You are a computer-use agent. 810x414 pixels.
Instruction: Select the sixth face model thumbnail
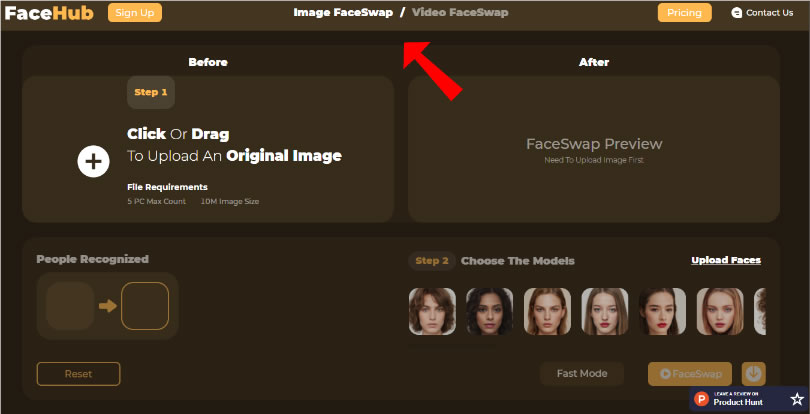click(x=720, y=312)
